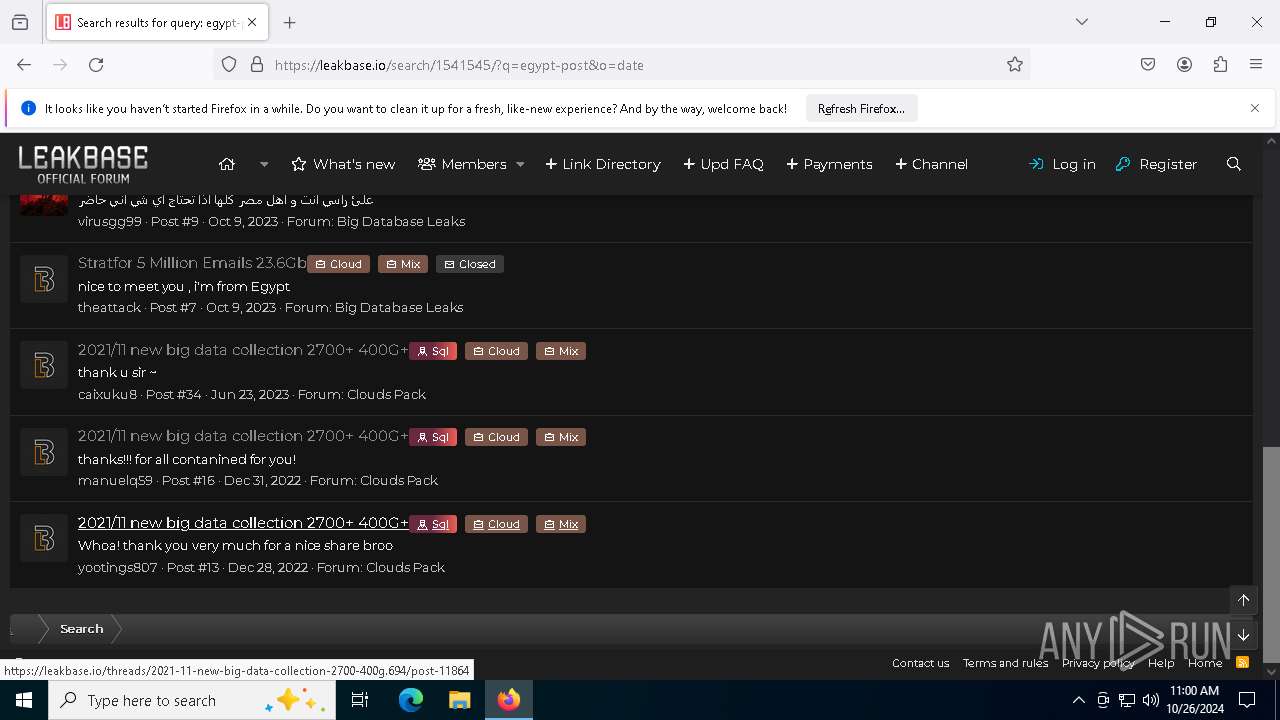Image resolution: width=1280 pixels, height=720 pixels.
Task: Open the Terms and rules link
Action: [x=1005, y=663]
